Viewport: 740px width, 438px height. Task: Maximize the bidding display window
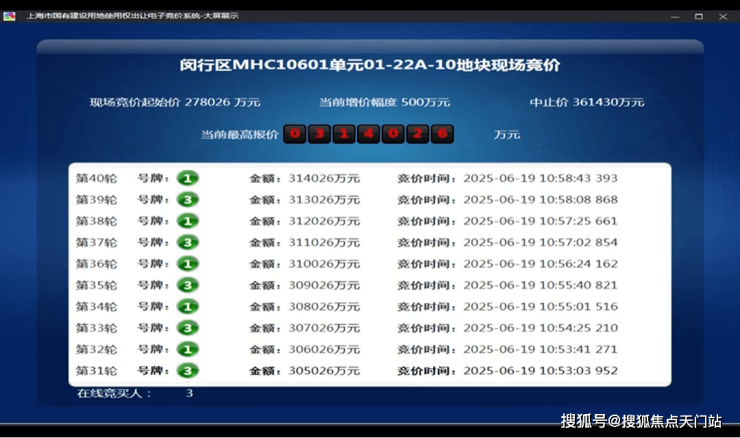coord(698,17)
